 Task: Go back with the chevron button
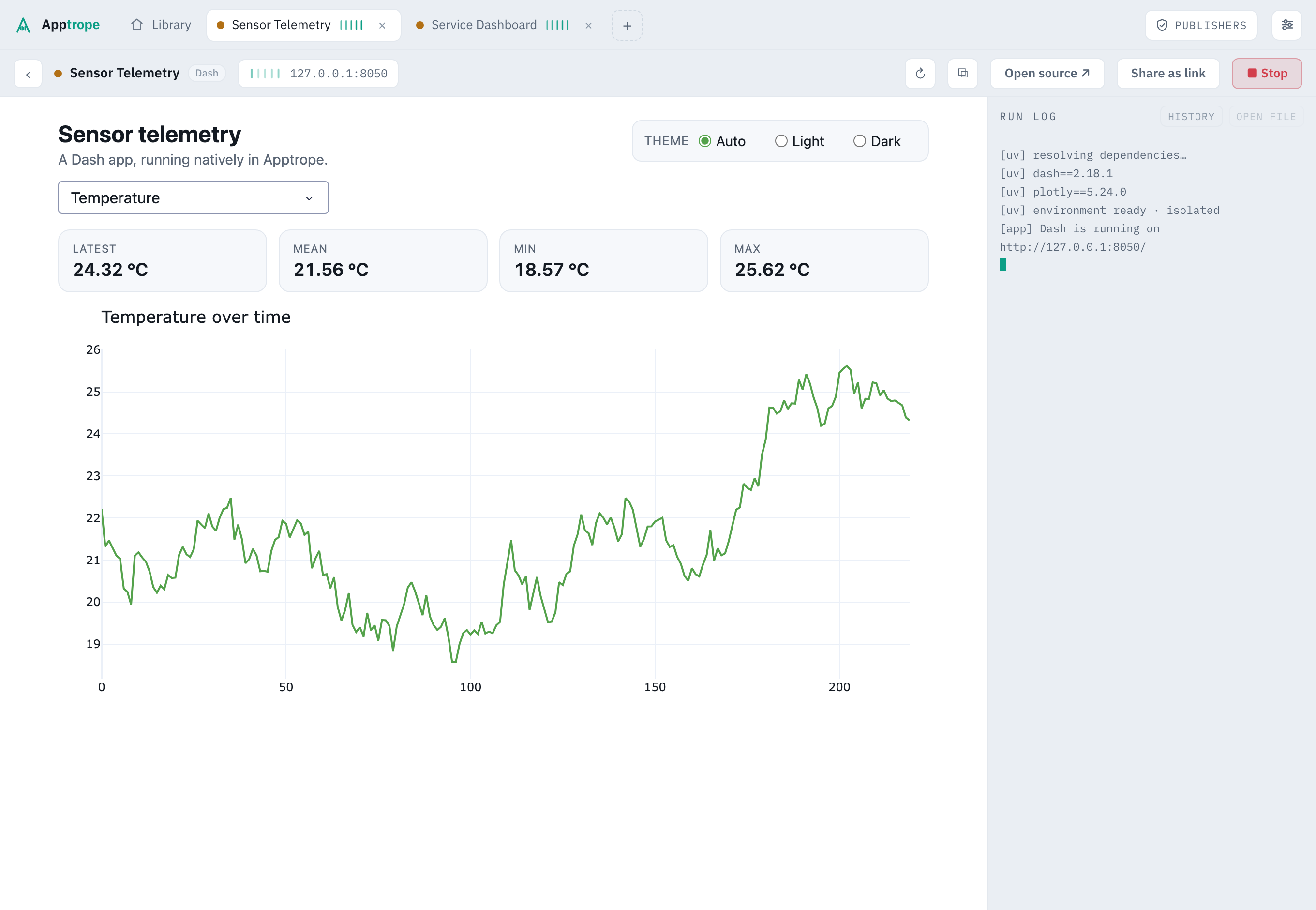[28, 74]
